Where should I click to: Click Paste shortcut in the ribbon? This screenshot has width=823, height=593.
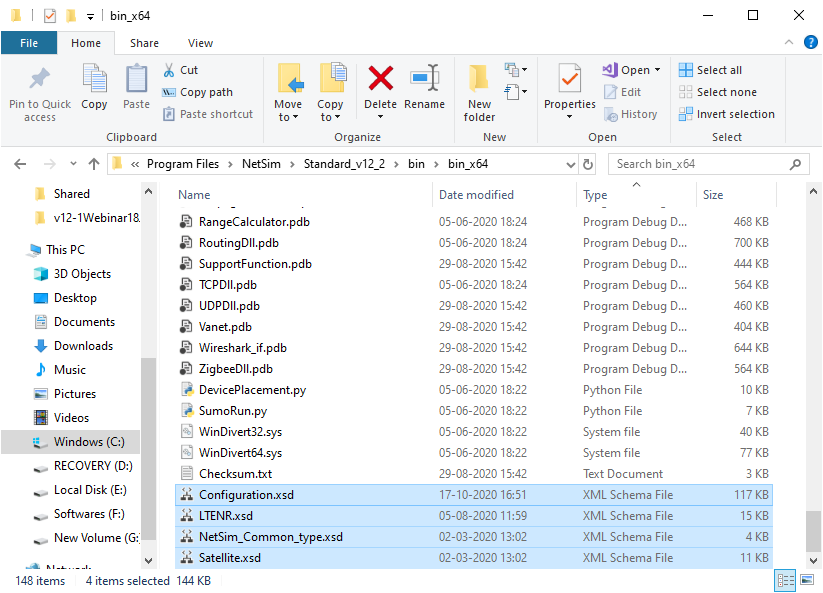(x=208, y=114)
